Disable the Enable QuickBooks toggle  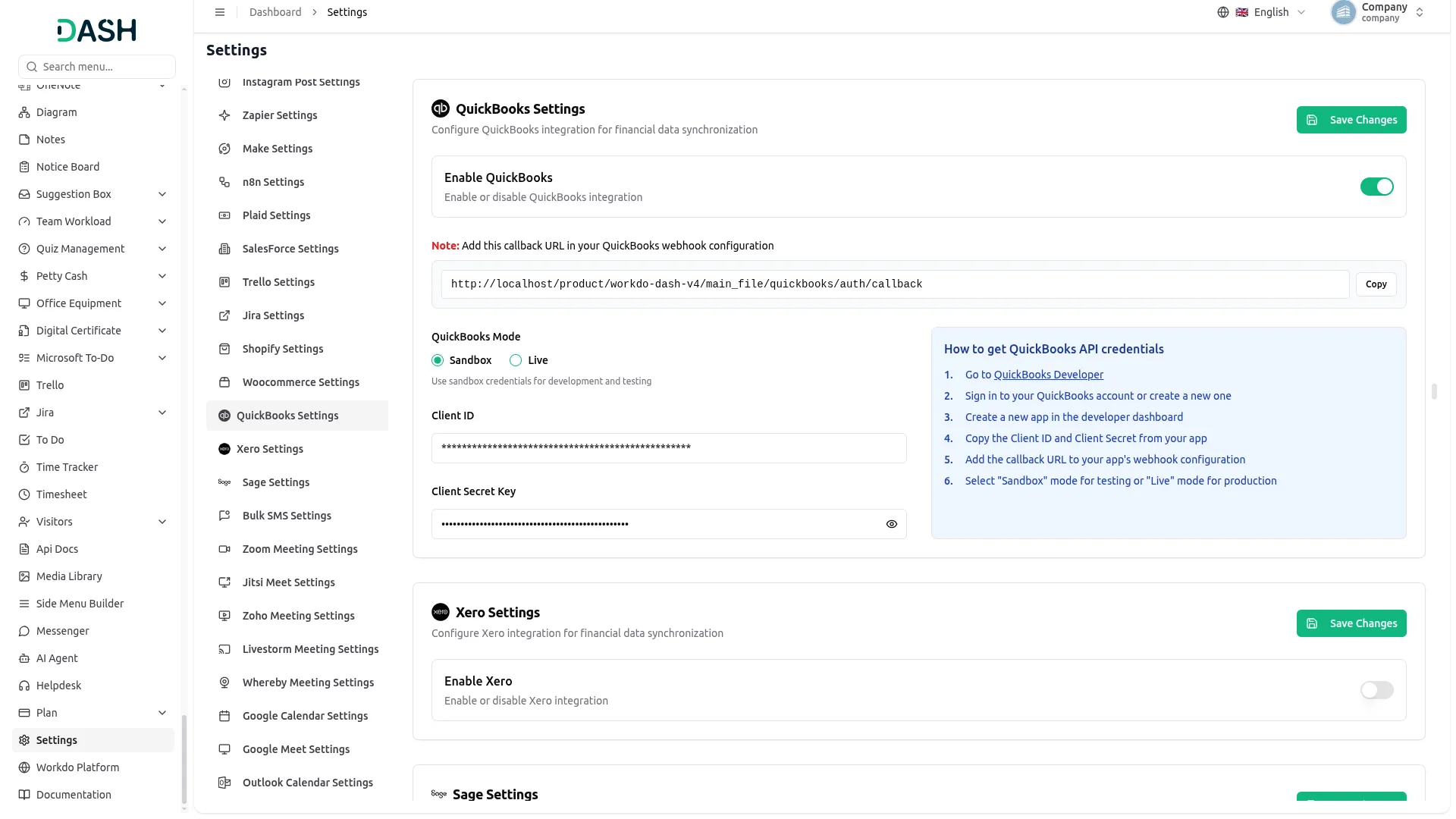pos(1377,187)
